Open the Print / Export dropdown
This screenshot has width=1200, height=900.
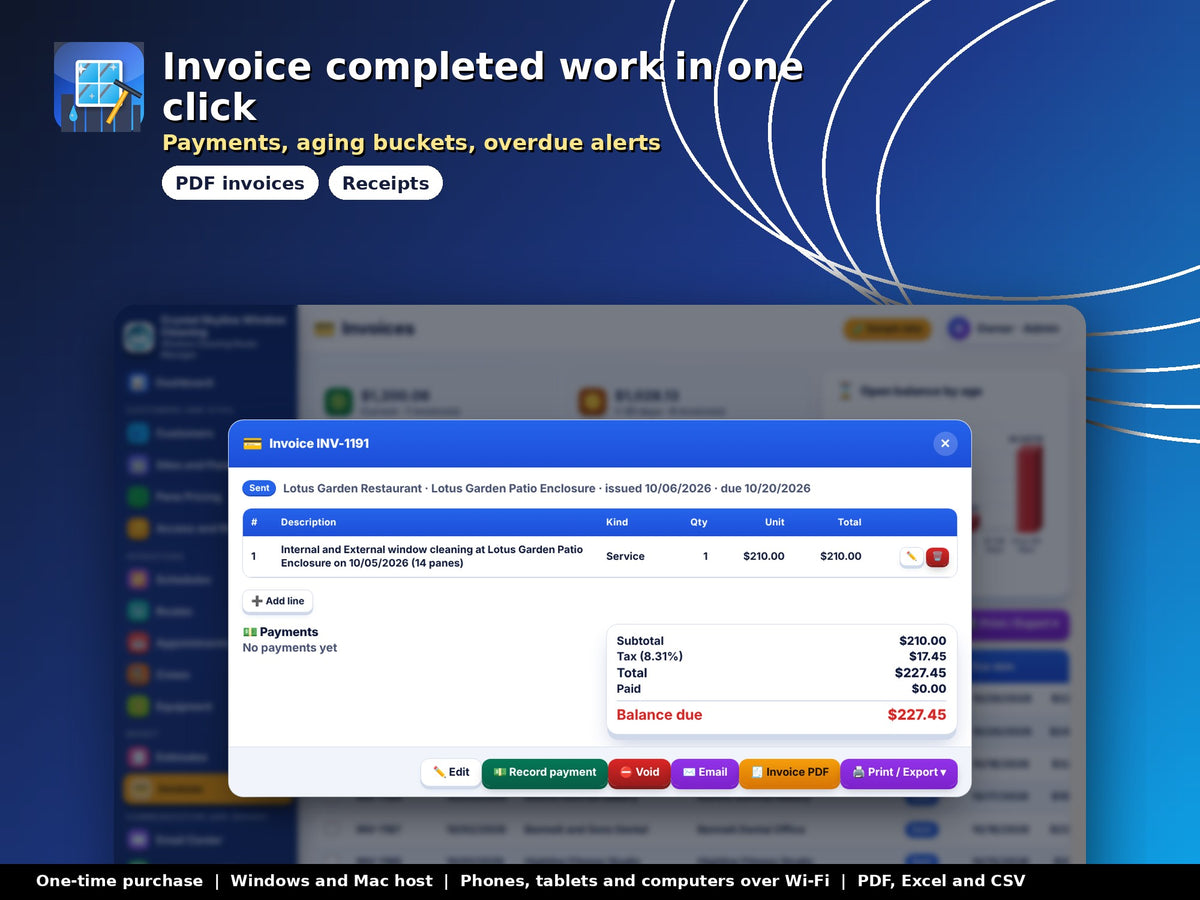(x=899, y=773)
